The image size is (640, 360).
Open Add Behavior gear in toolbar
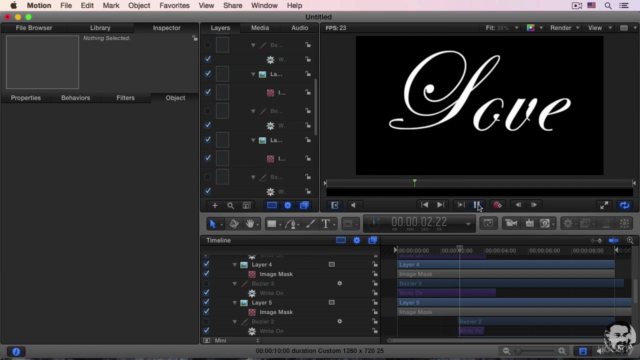[x=568, y=223]
